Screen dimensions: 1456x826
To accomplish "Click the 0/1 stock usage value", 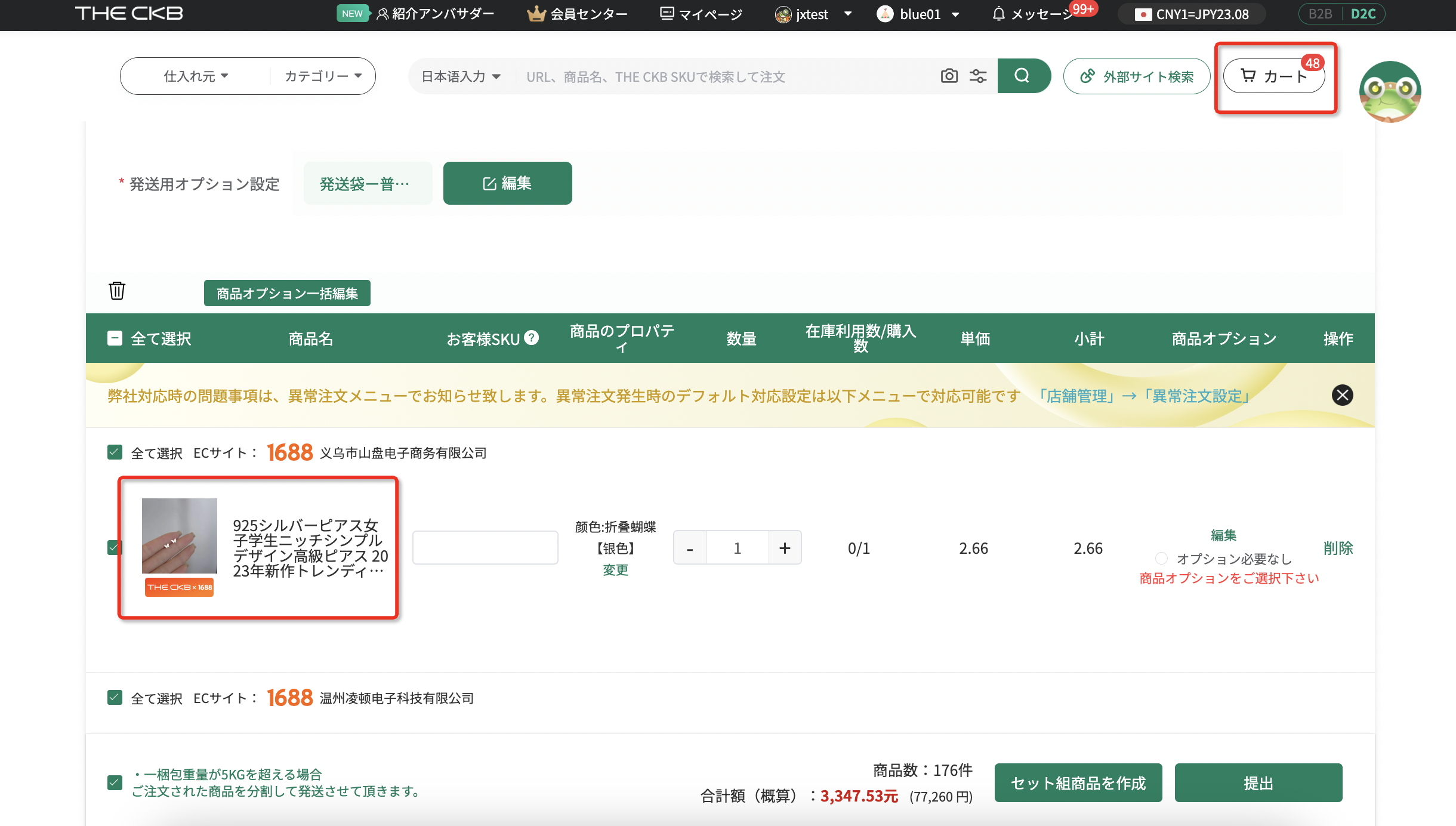I will pyautogui.click(x=859, y=548).
